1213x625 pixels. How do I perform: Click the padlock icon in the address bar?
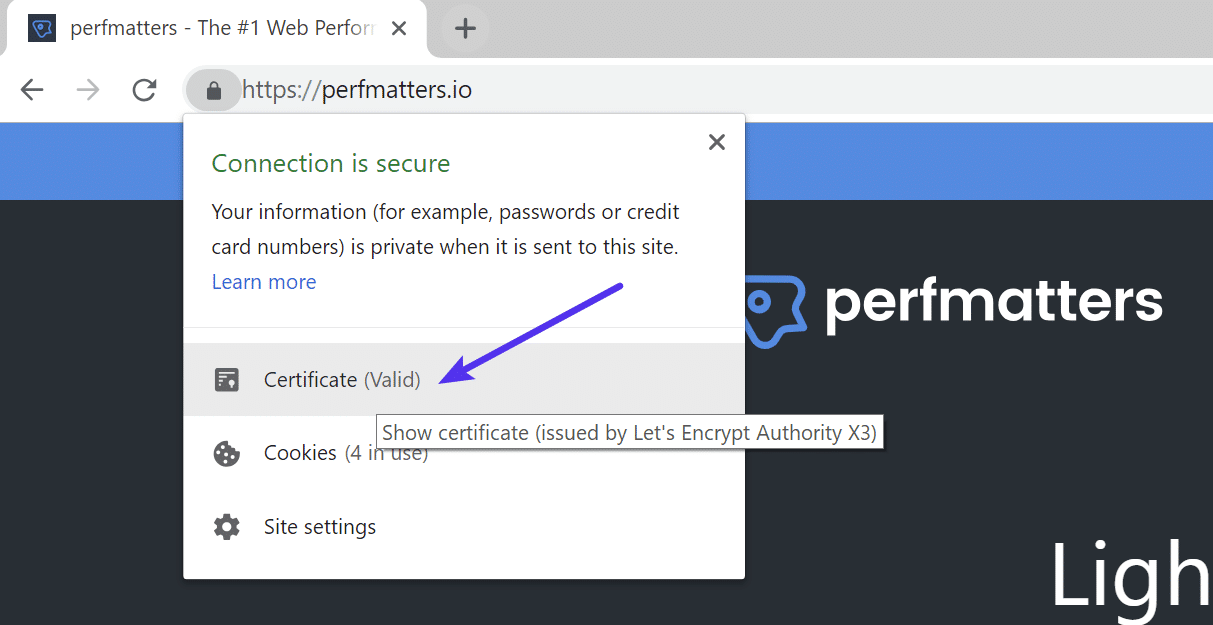click(213, 89)
